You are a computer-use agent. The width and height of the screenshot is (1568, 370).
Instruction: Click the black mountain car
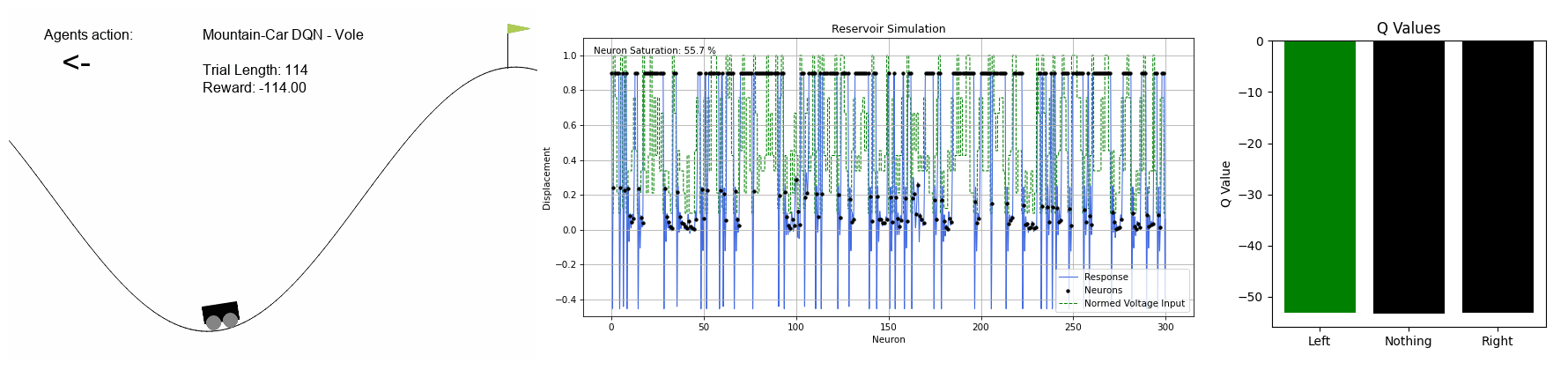221,316
